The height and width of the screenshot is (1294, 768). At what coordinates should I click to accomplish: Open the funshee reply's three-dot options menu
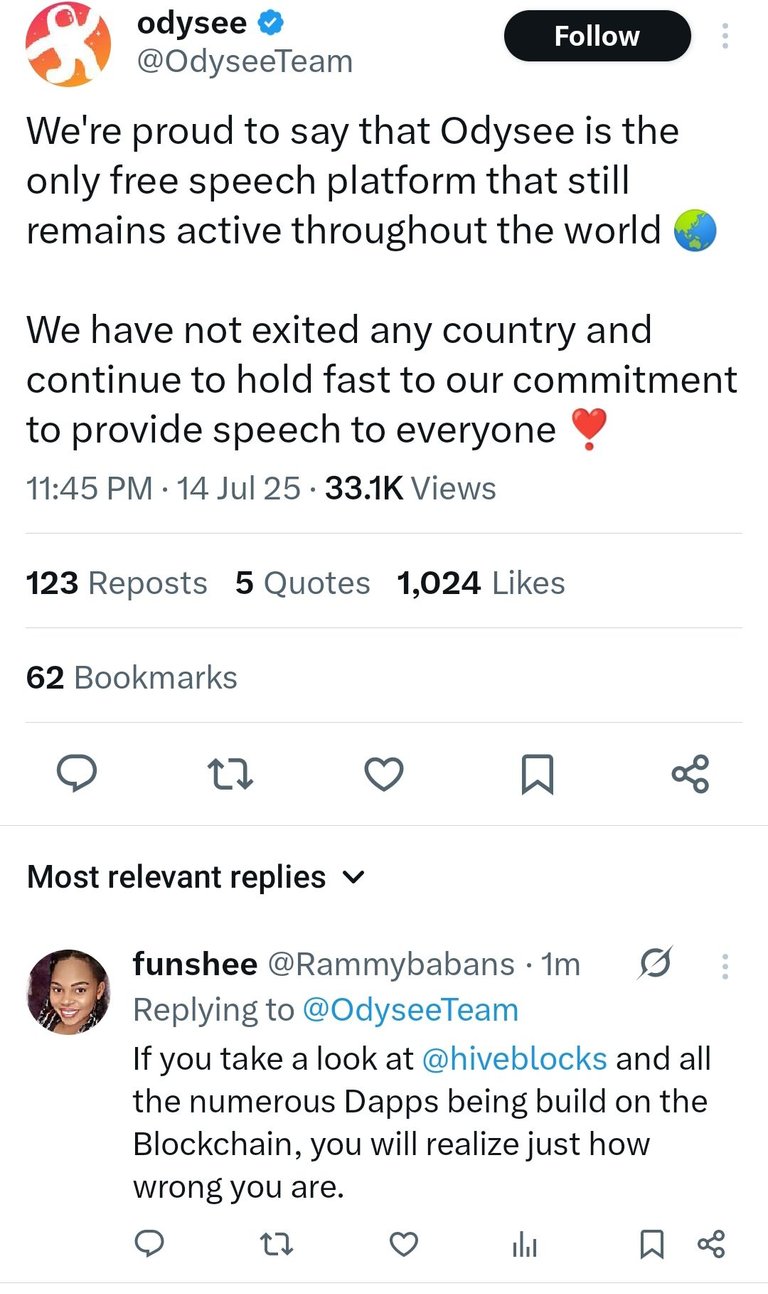[725, 965]
